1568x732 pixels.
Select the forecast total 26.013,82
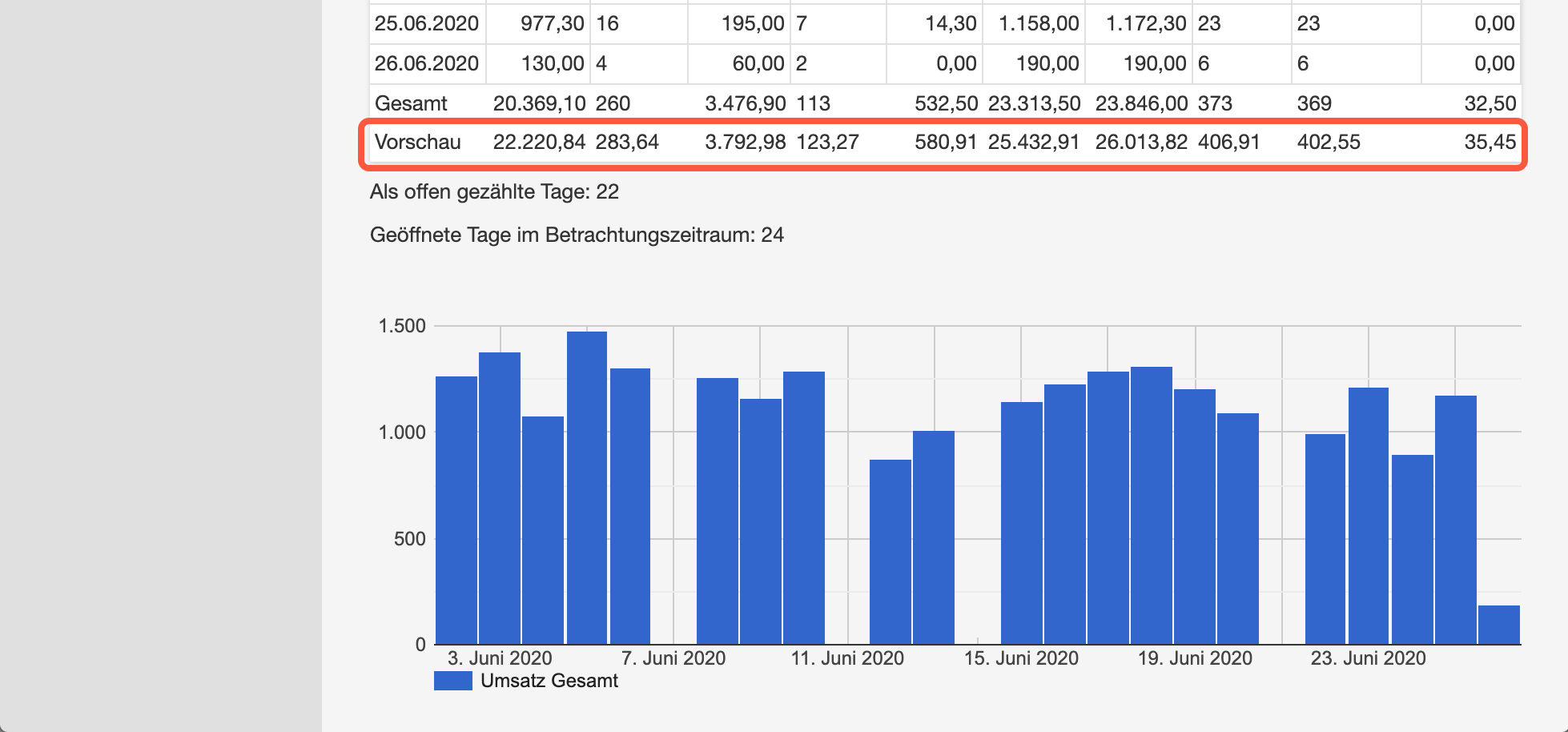(x=1141, y=142)
